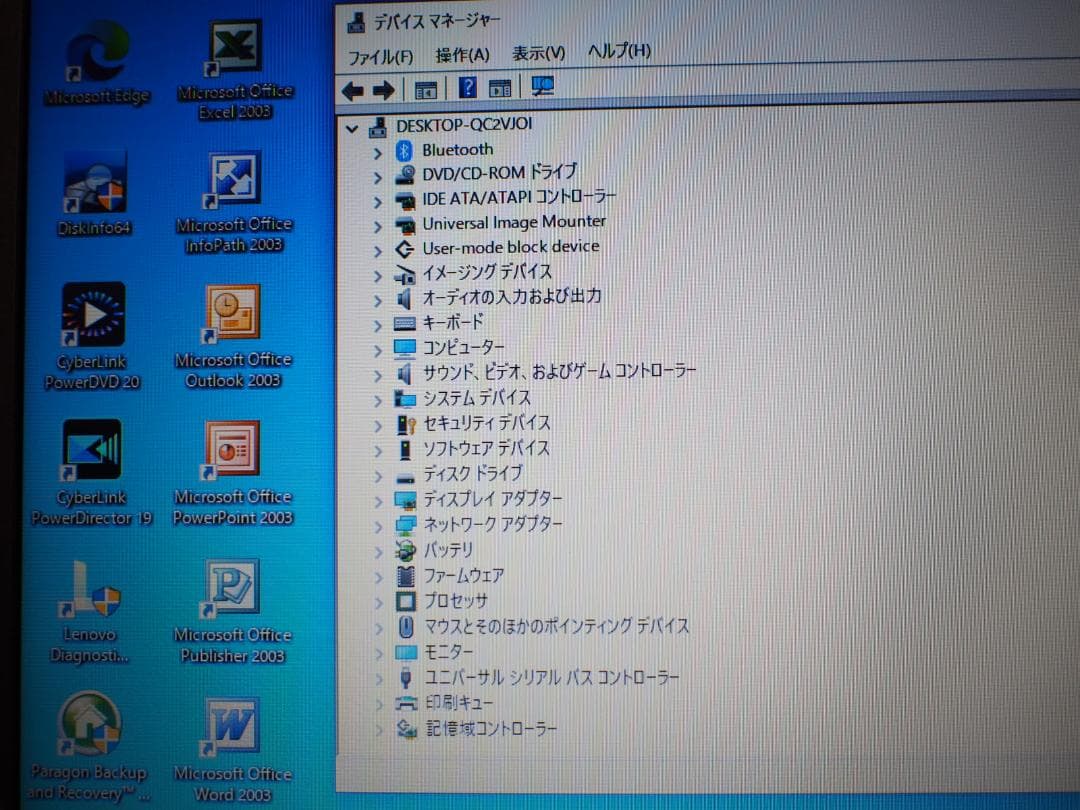Click the USB icon beside ユニバーサル シリアル バス
The width and height of the screenshot is (1080, 810).
(x=406, y=678)
